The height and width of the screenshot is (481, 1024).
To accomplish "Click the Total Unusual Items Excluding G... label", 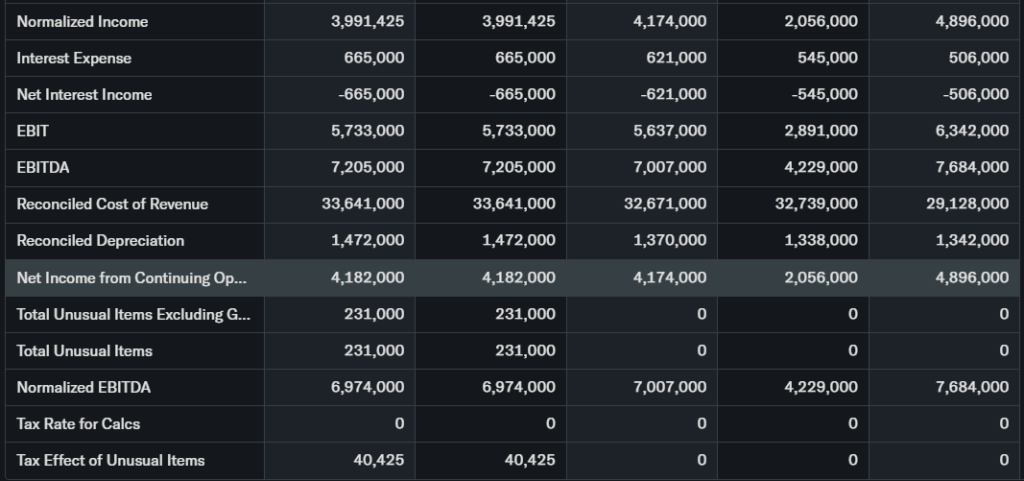I will (x=133, y=314).
